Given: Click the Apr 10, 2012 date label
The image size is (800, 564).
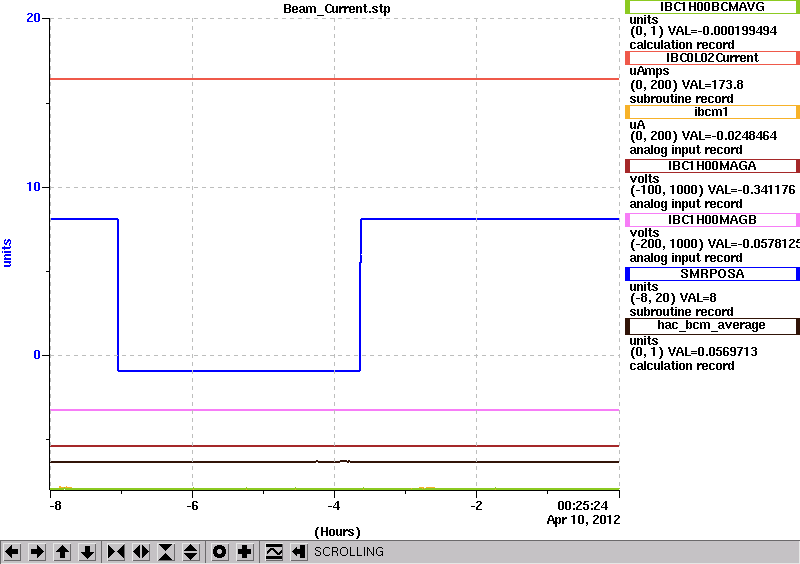Looking at the screenshot, I should click(x=583, y=520).
